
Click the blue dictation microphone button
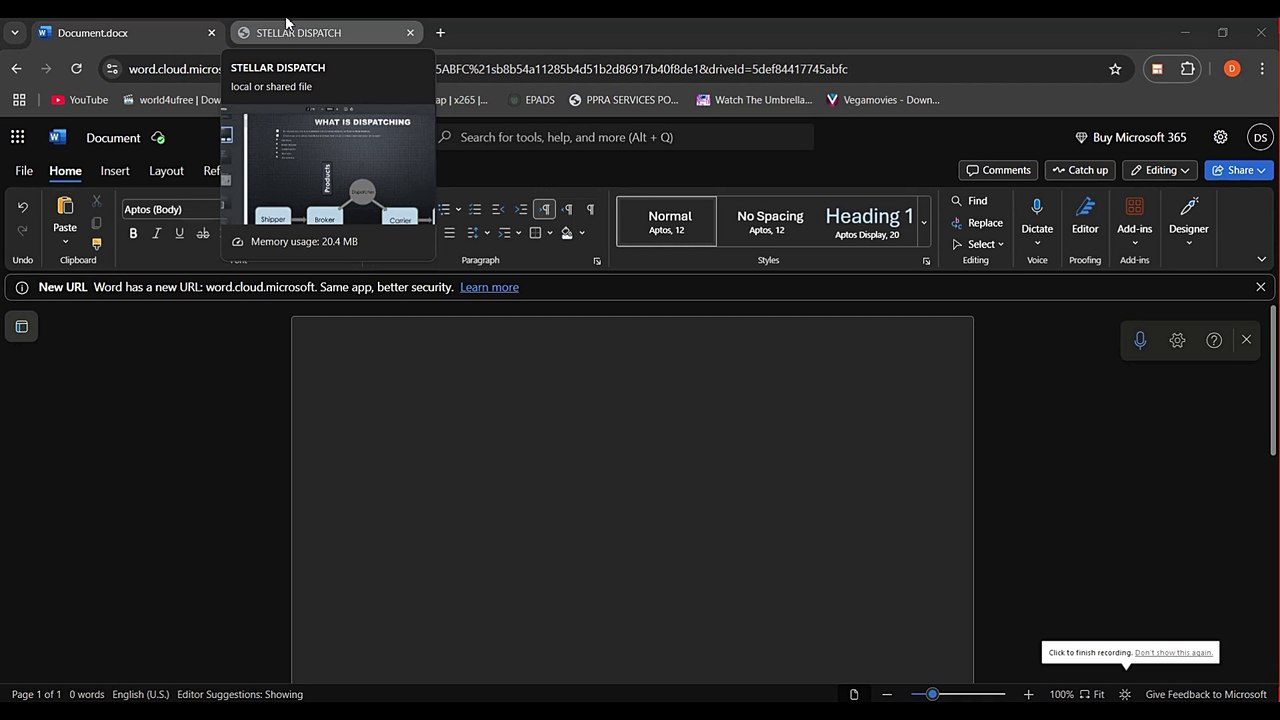tap(1140, 340)
